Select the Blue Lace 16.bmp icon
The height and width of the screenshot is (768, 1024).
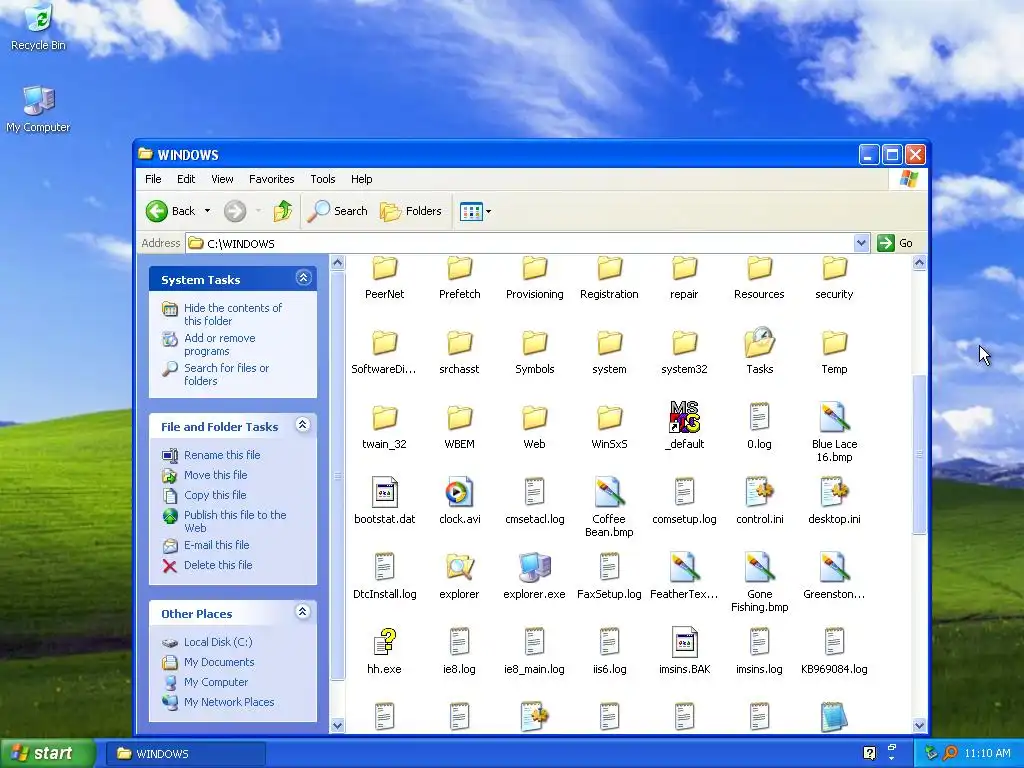[x=834, y=417]
